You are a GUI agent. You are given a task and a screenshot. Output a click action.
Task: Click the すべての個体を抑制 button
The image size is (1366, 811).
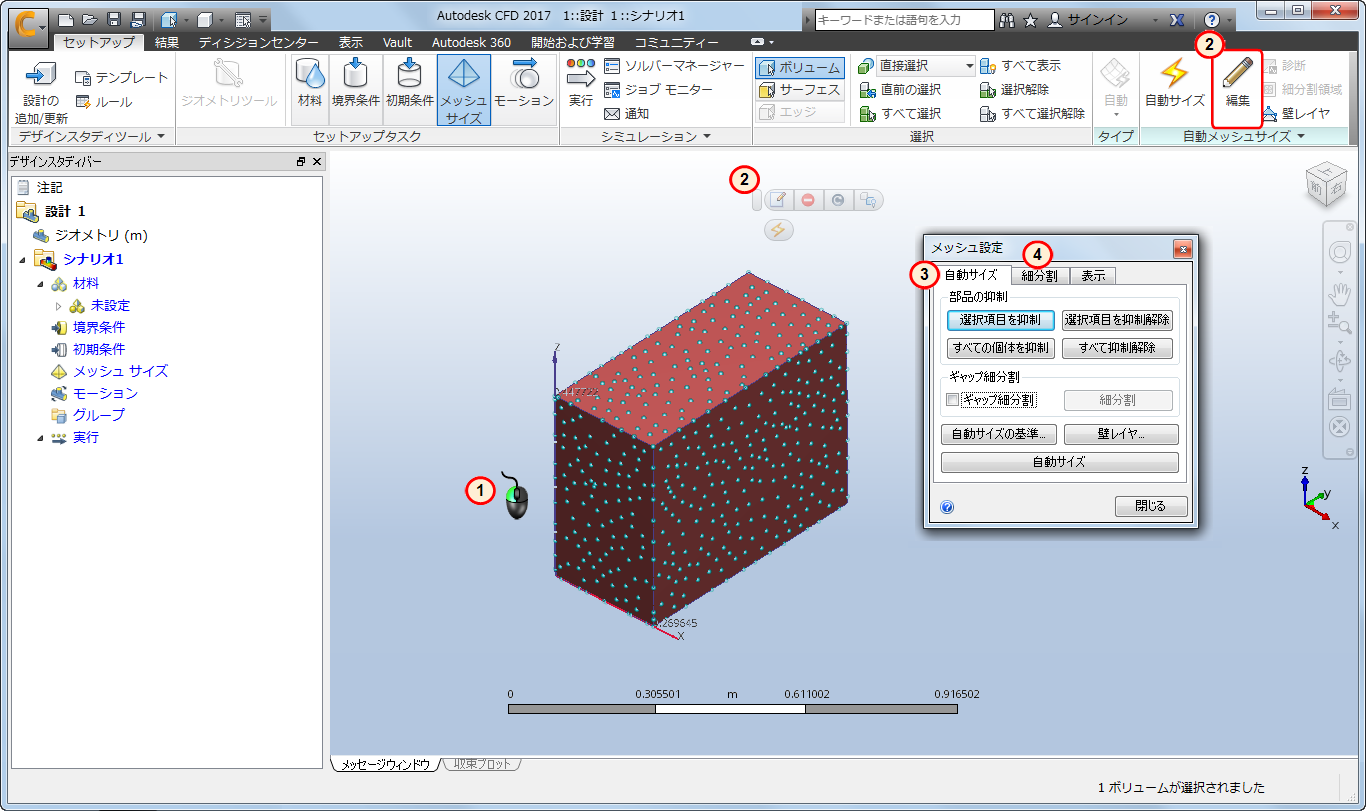[x=1000, y=348]
